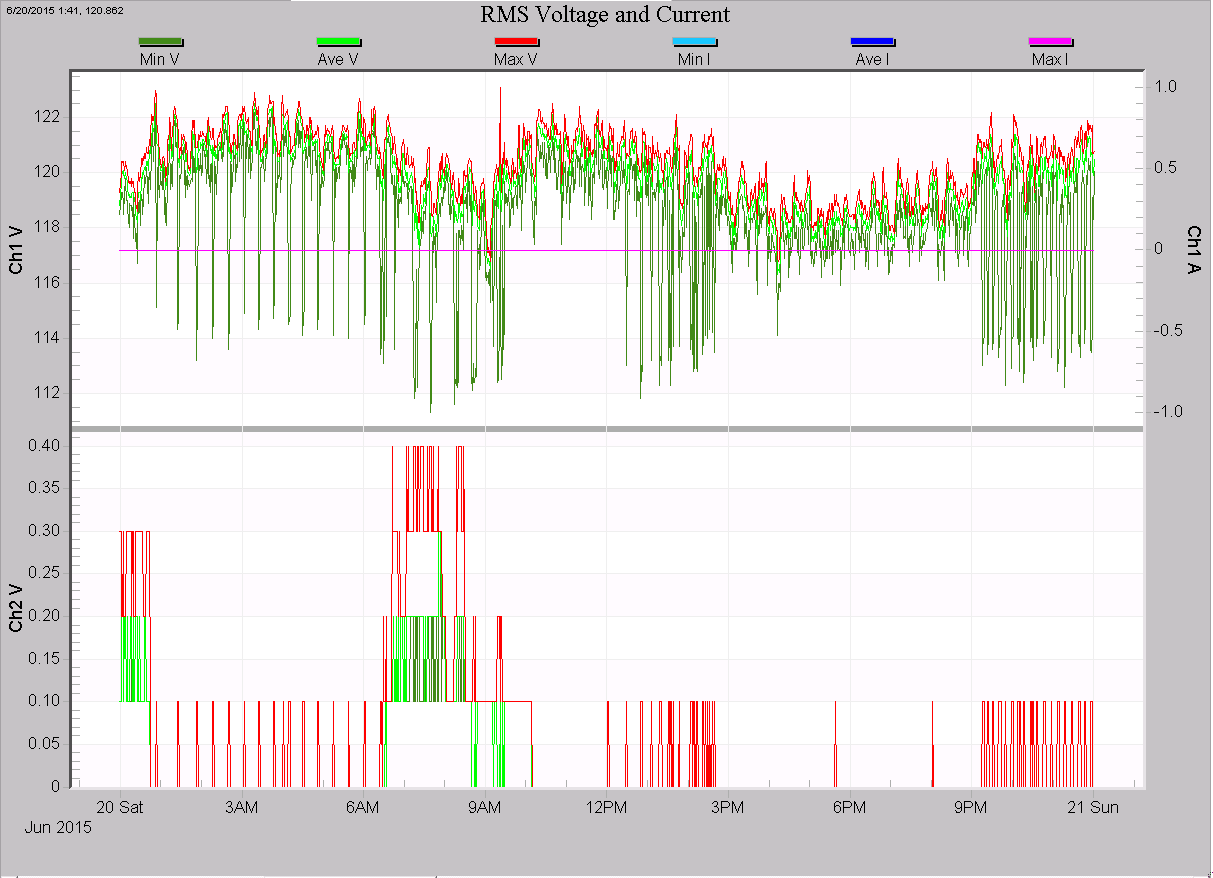The image size is (1213, 878).
Task: Click the 12PM time axis label
Action: pos(605,808)
